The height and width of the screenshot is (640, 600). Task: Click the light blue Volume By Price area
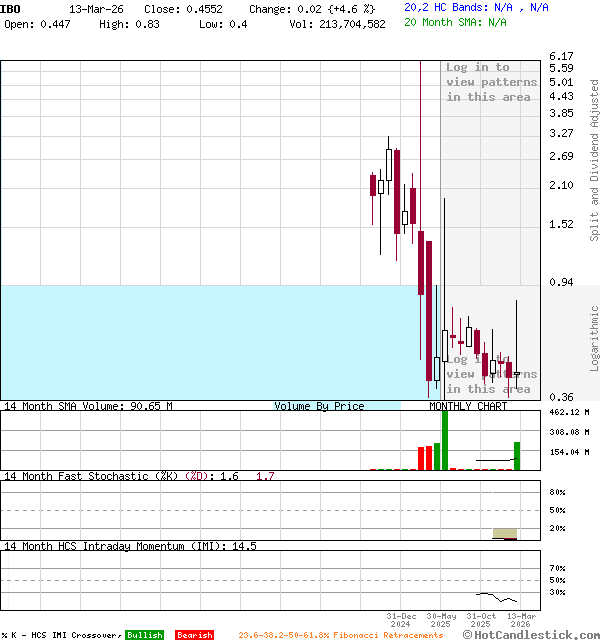(200, 340)
